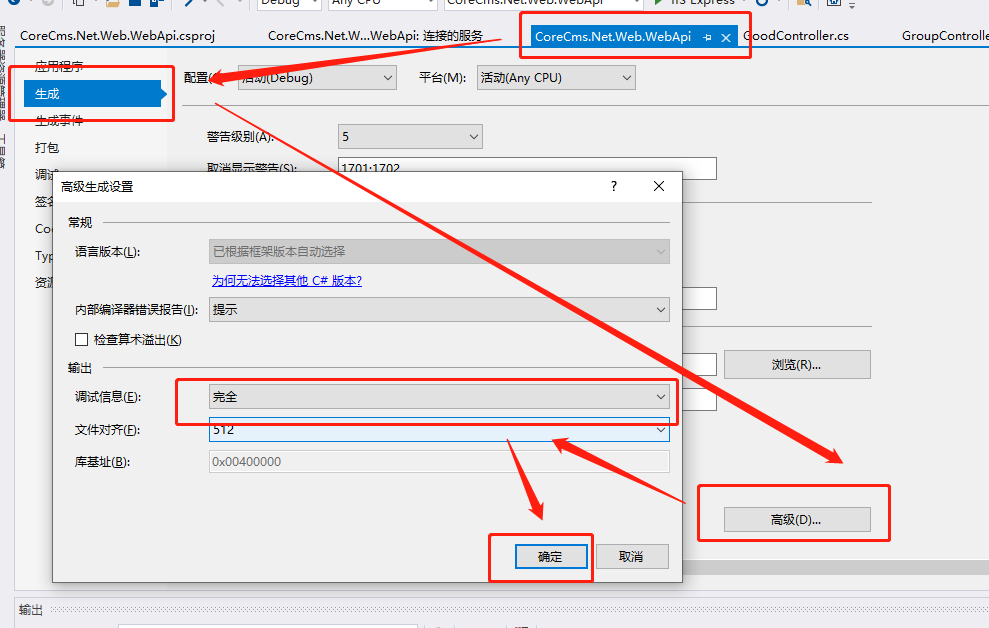Switch to the CoreCms.Net.Web.WebApi.csproj tab
This screenshot has height=628, width=989.
point(117,36)
